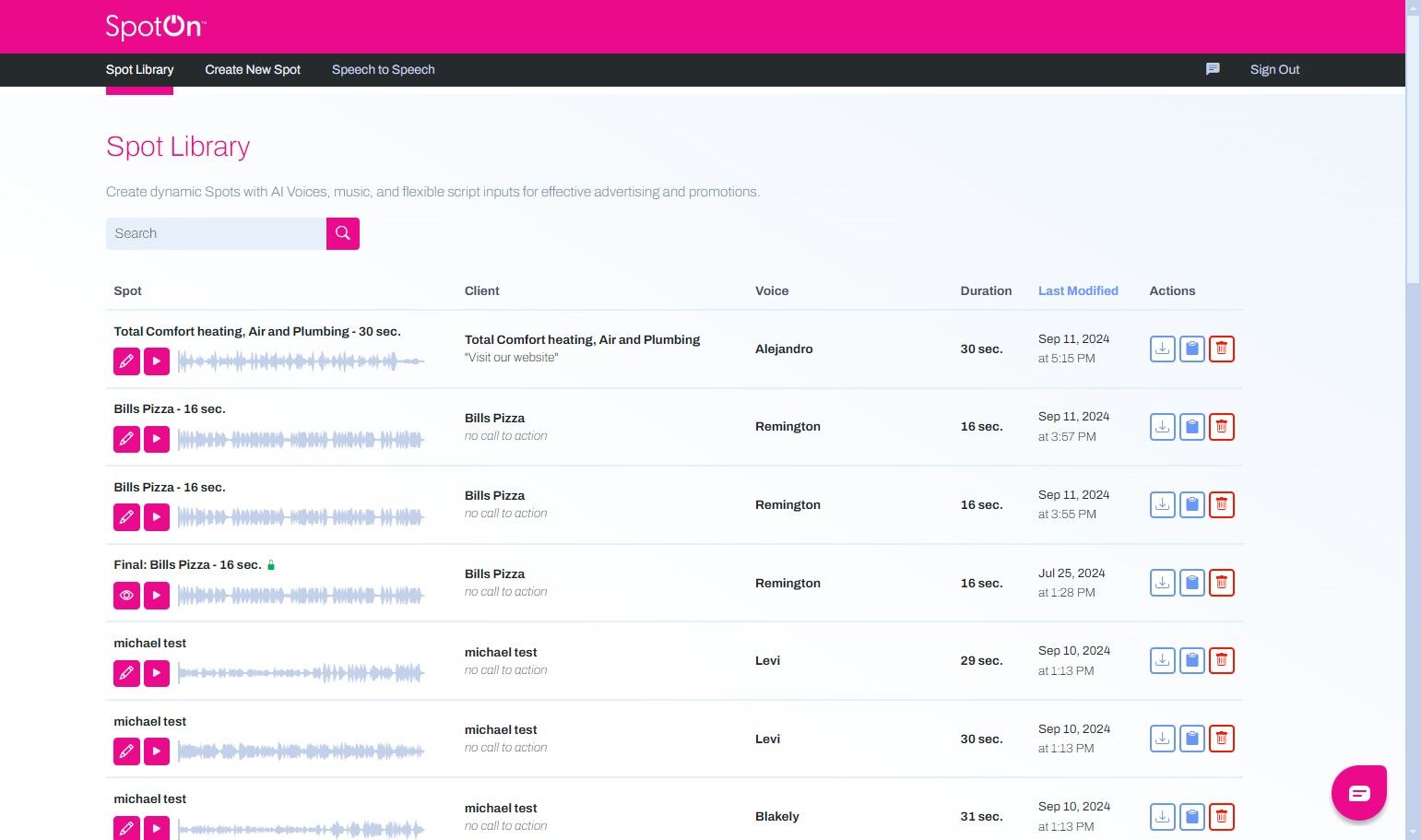
Task: Open the chat messages icon in navbar
Action: coord(1213,69)
